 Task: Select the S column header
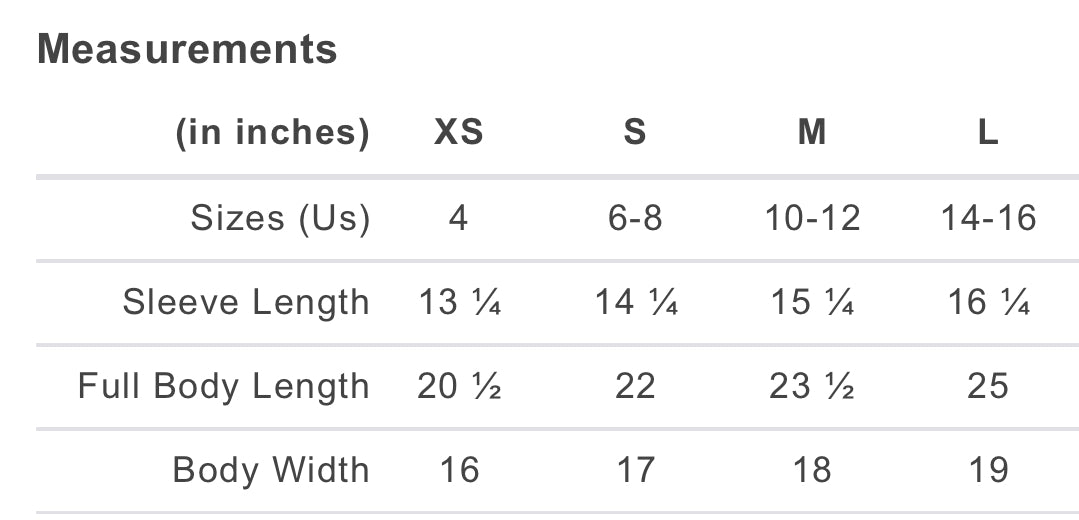pyautogui.click(x=635, y=132)
